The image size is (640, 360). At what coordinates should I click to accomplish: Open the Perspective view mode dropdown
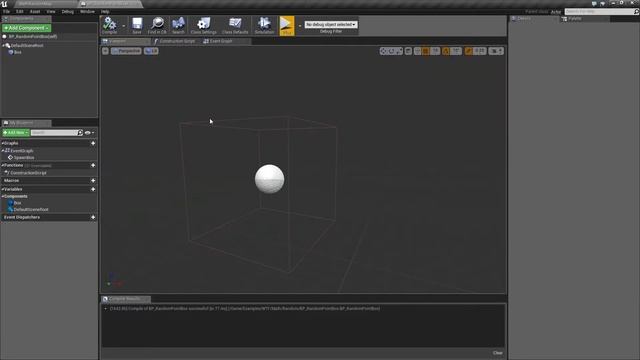tap(126, 51)
